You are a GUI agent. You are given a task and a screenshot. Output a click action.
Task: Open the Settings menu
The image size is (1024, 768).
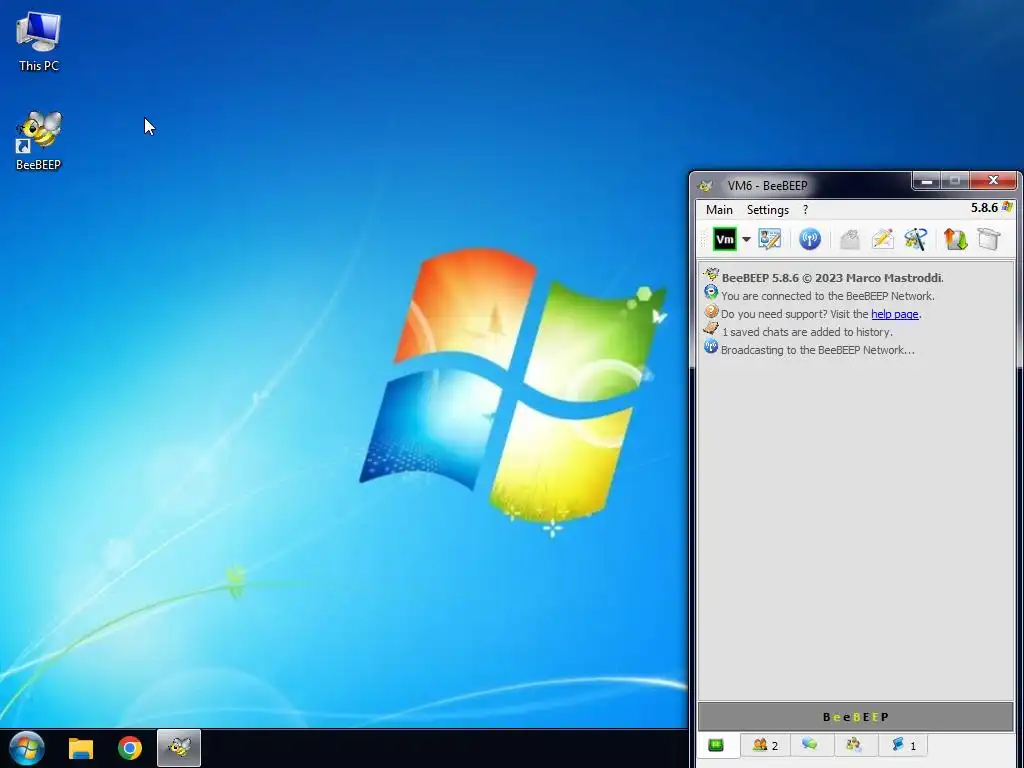click(x=768, y=210)
